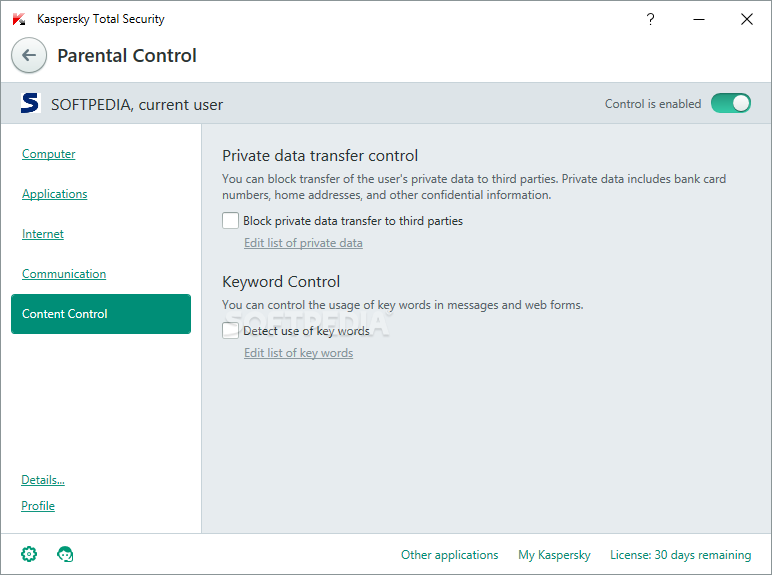Click the help question mark icon

(x=650, y=19)
